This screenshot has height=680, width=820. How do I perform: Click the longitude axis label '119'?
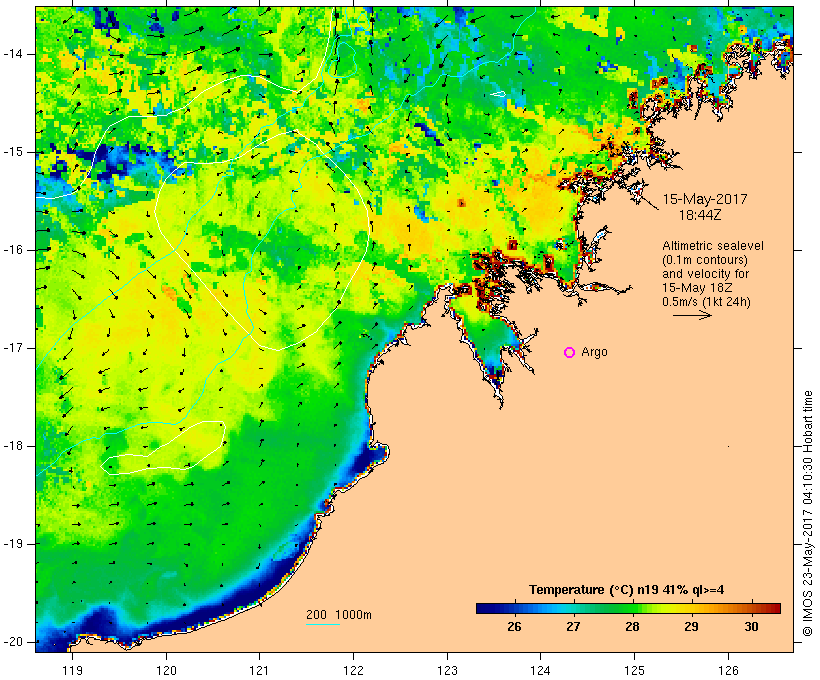point(72,670)
